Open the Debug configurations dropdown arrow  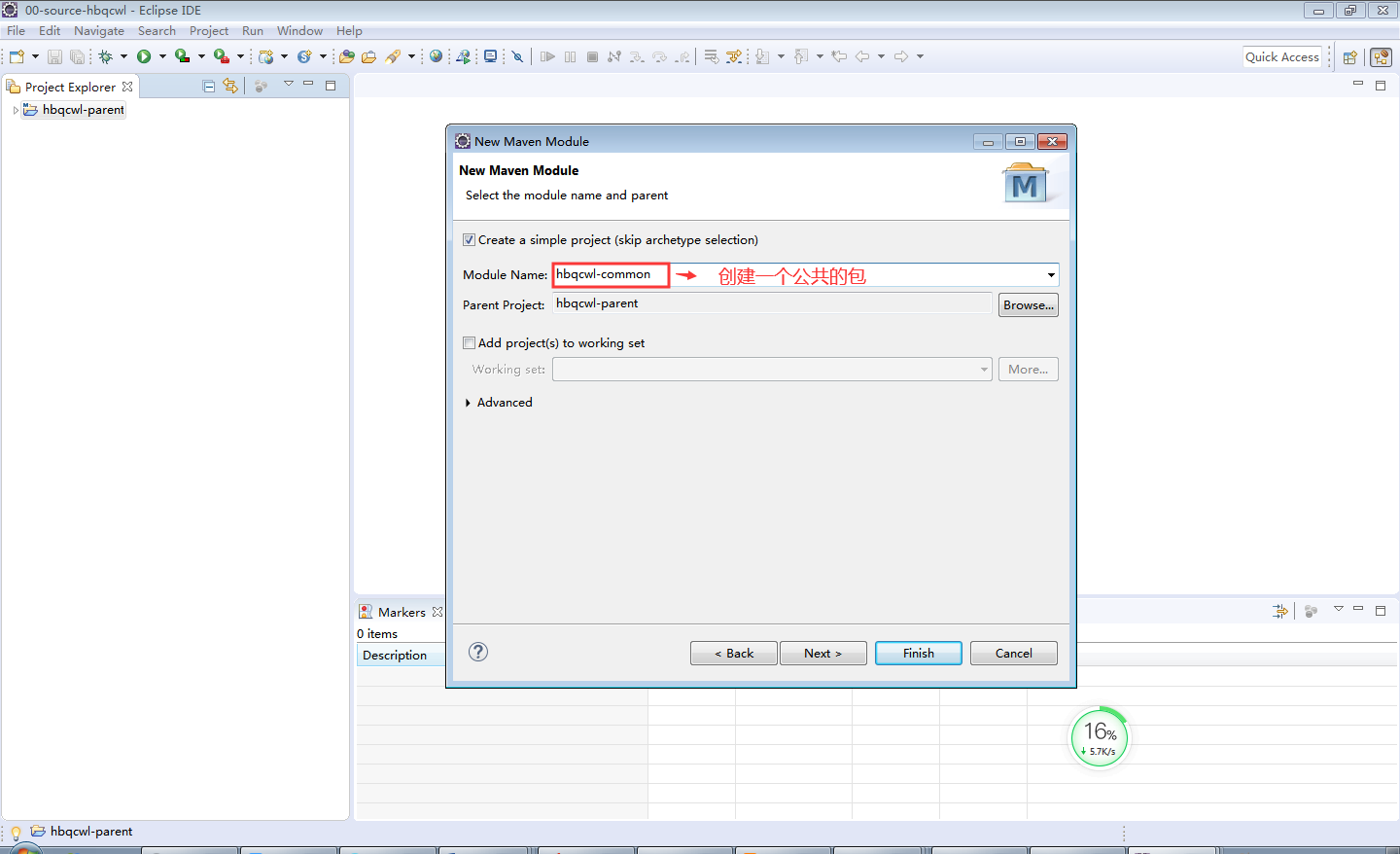point(123,56)
